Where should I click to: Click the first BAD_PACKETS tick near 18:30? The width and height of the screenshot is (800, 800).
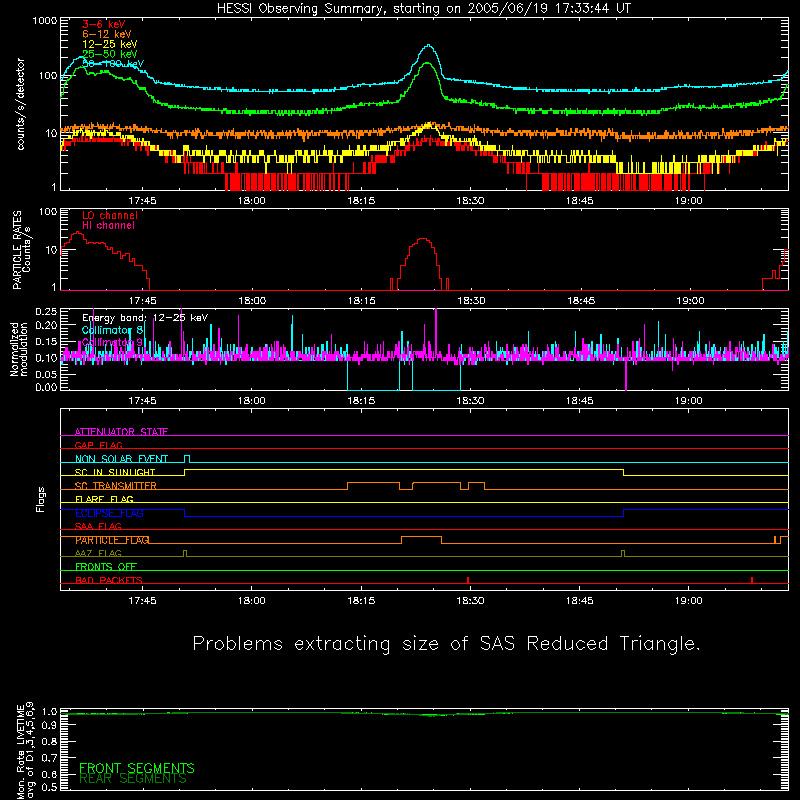468,580
